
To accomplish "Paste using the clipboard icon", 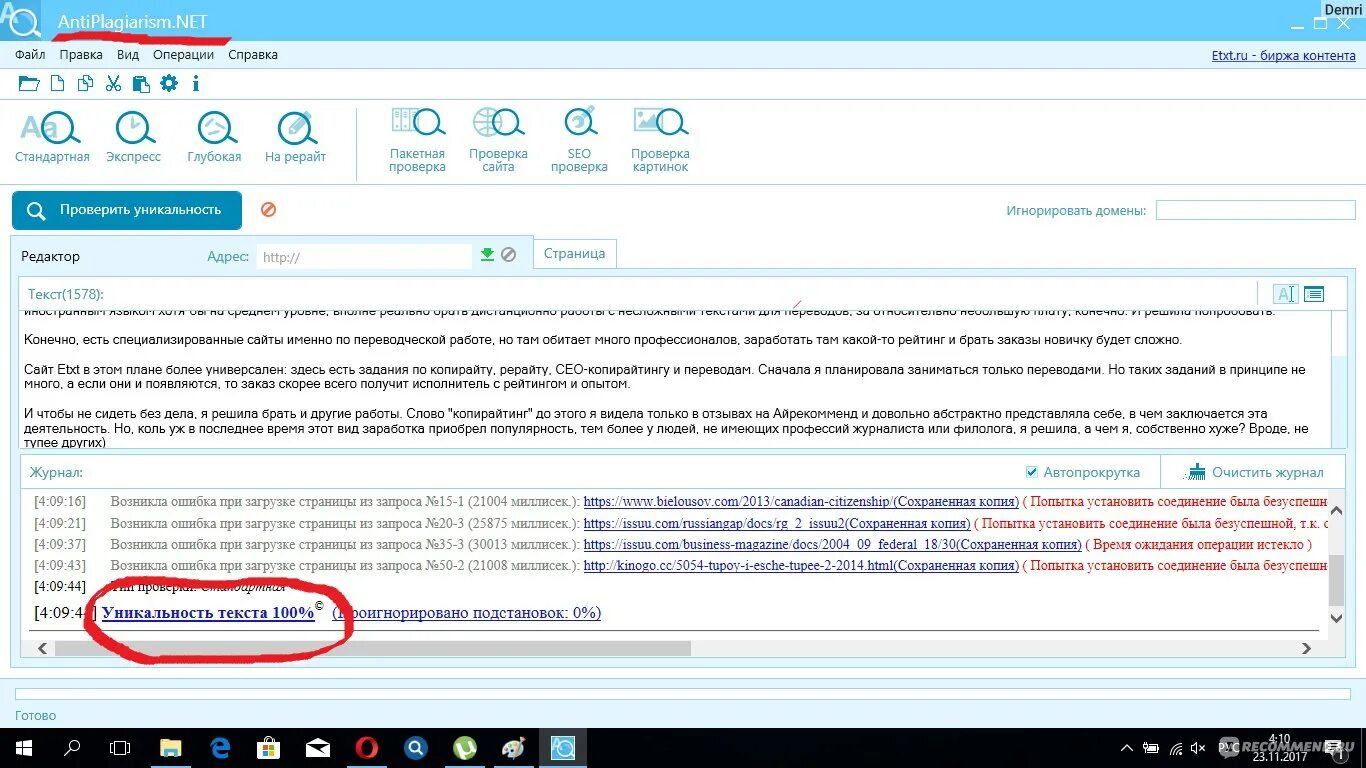I will coord(141,84).
